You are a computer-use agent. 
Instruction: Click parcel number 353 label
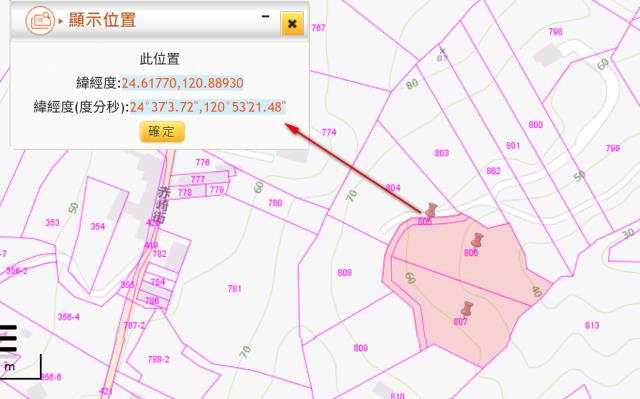52,223
